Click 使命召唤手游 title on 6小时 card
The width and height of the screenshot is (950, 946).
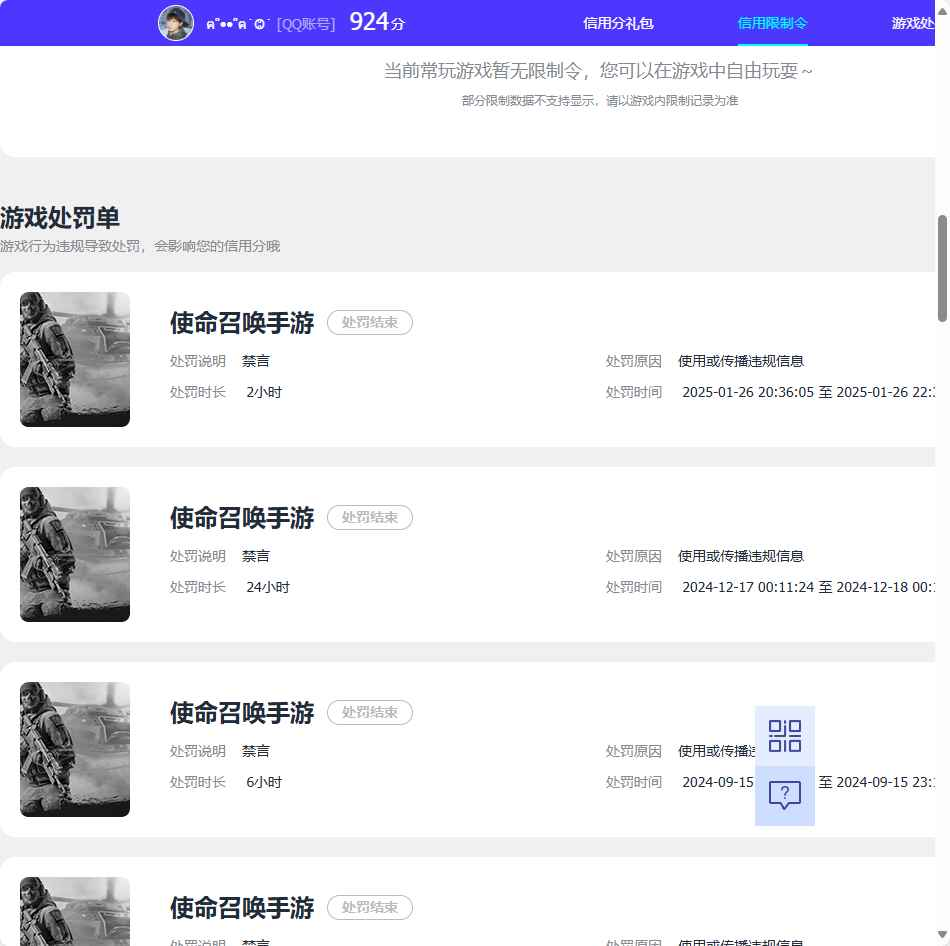pyautogui.click(x=242, y=713)
